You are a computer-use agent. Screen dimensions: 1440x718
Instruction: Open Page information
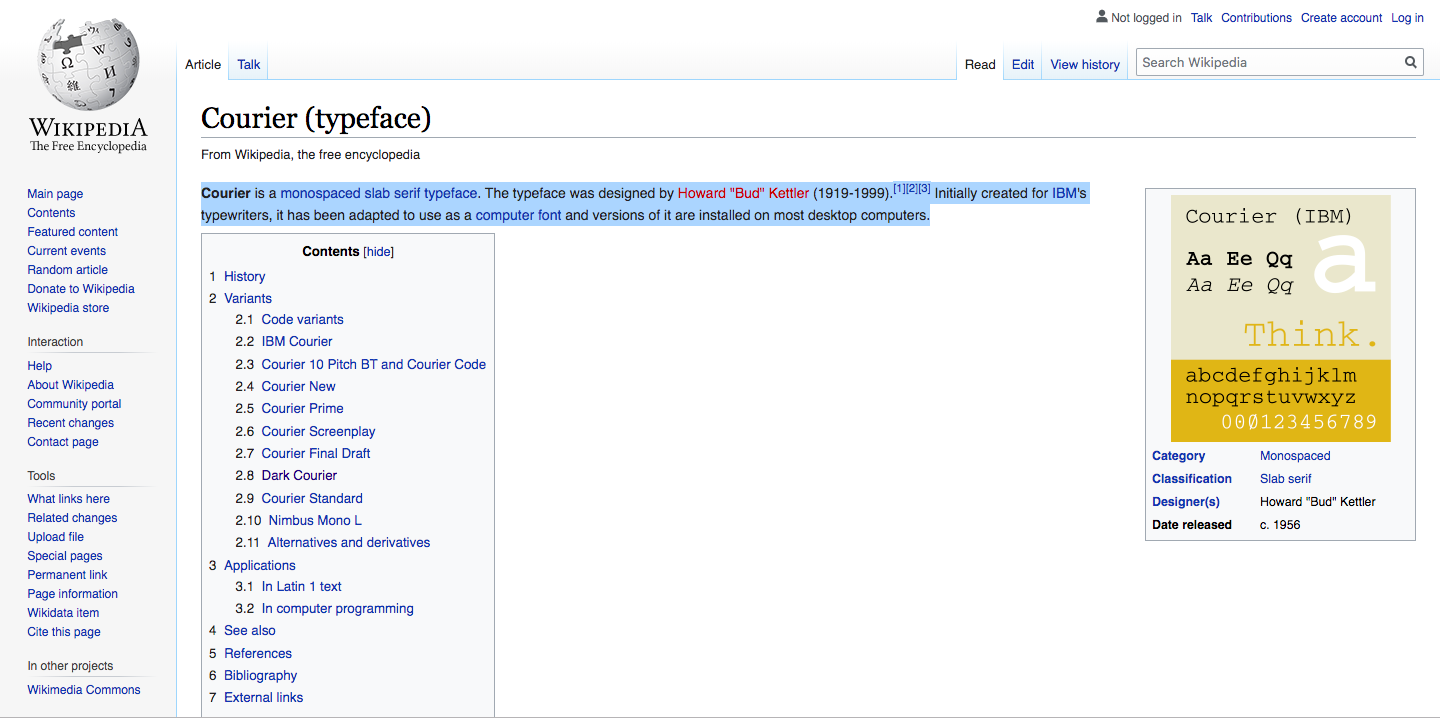(x=72, y=594)
